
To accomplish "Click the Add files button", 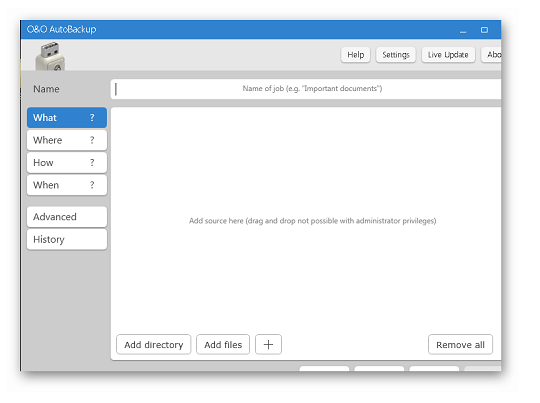I will tap(223, 344).
